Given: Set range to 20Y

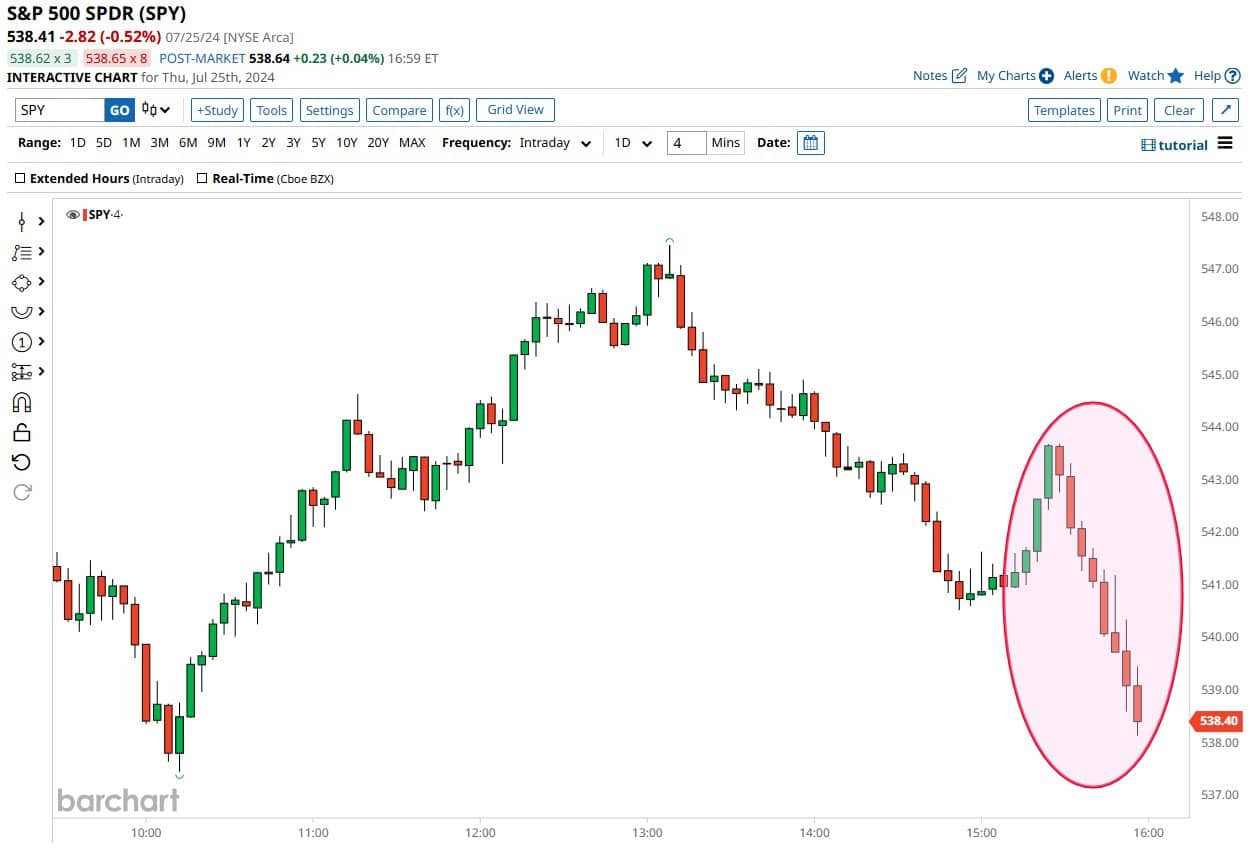Looking at the screenshot, I should coord(378,143).
